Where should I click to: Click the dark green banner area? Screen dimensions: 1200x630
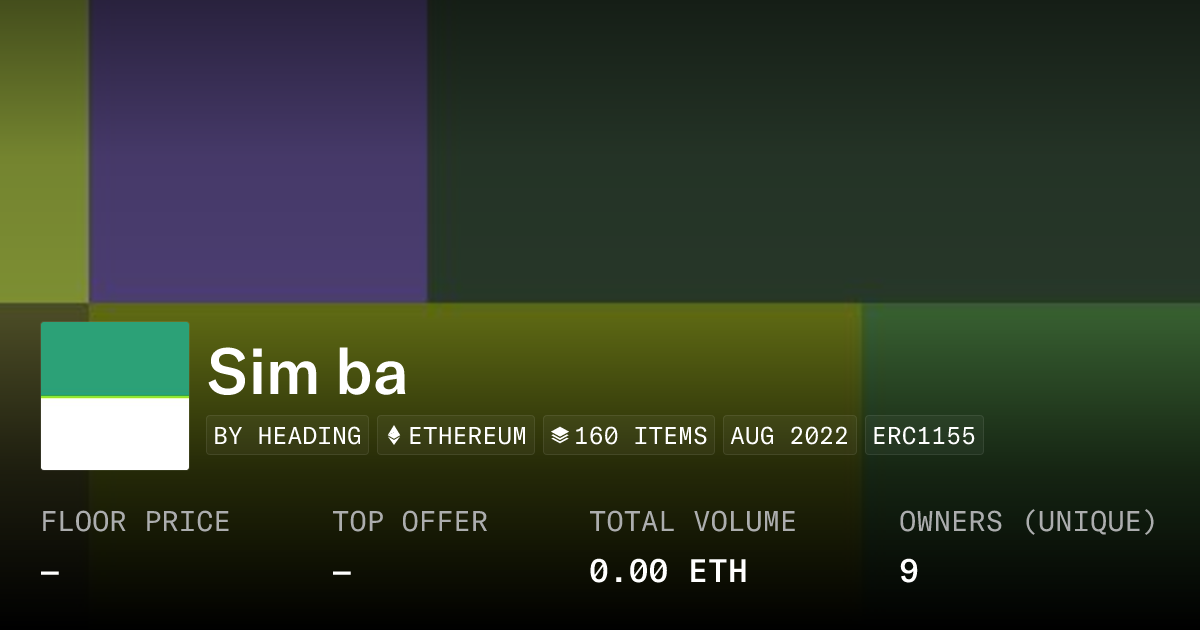810,150
